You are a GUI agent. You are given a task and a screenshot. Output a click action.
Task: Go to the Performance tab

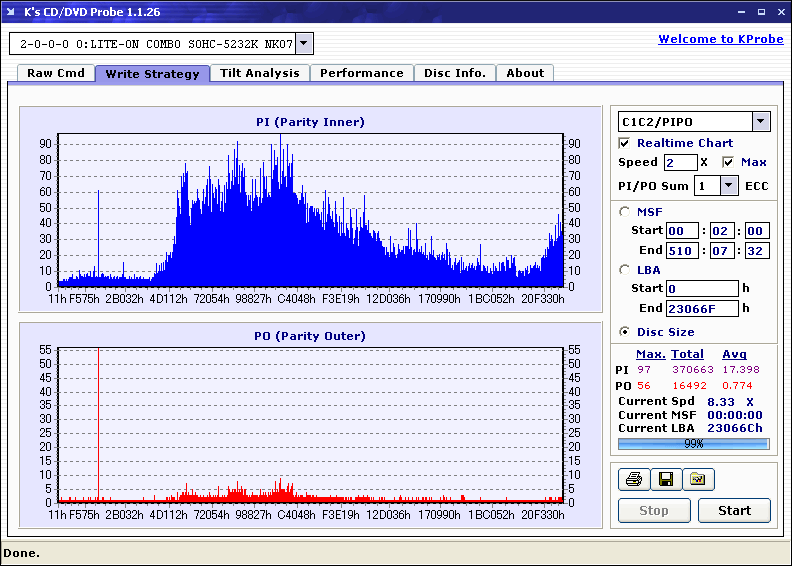pyautogui.click(x=362, y=73)
